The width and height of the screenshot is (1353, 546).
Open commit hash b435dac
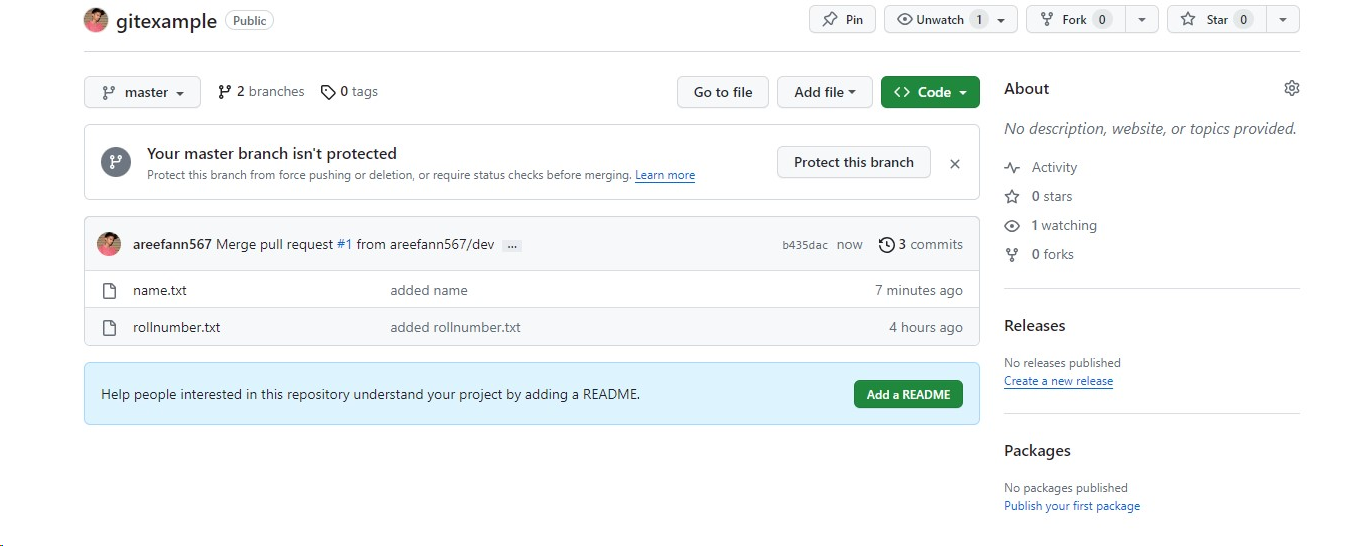805,245
